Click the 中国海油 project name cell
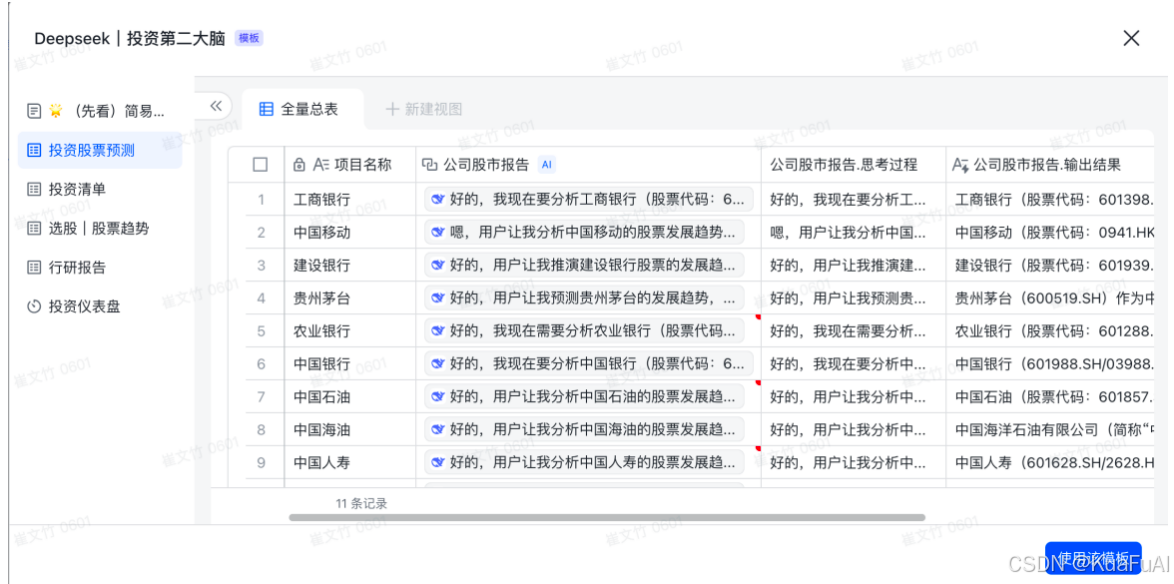The image size is (1174, 584). 350,430
